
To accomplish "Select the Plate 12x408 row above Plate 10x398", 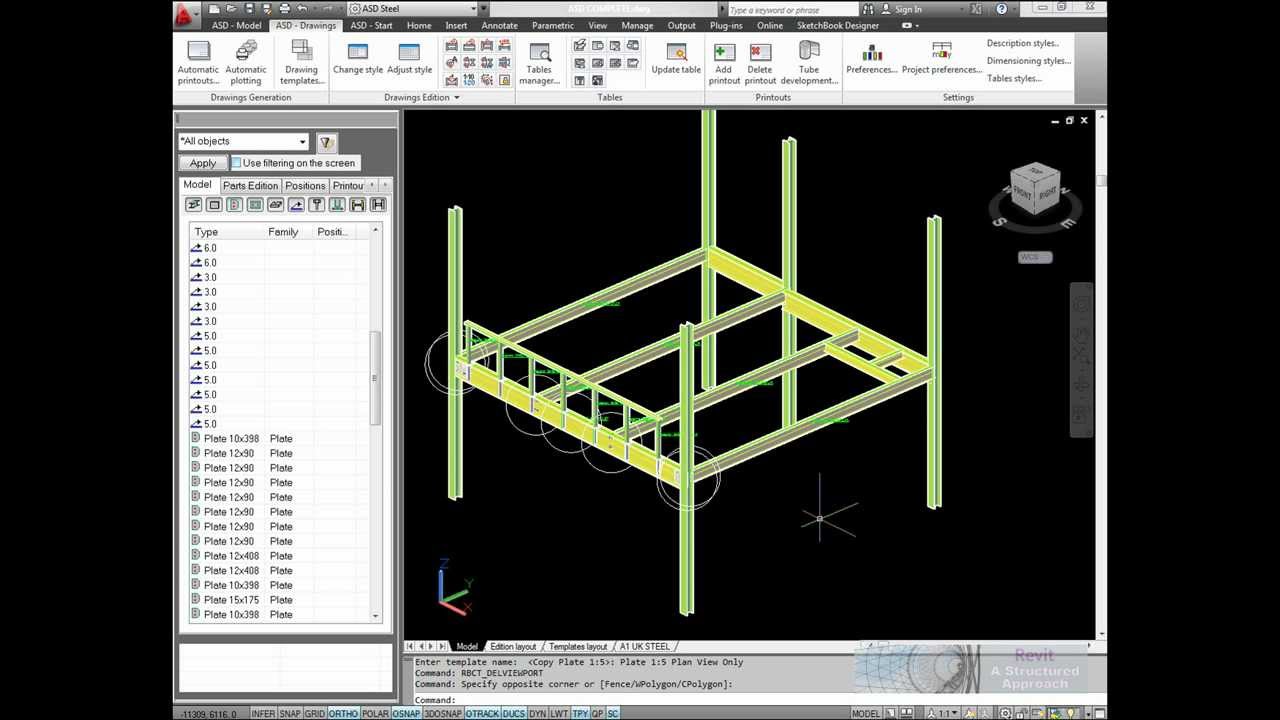I will tap(280, 571).
